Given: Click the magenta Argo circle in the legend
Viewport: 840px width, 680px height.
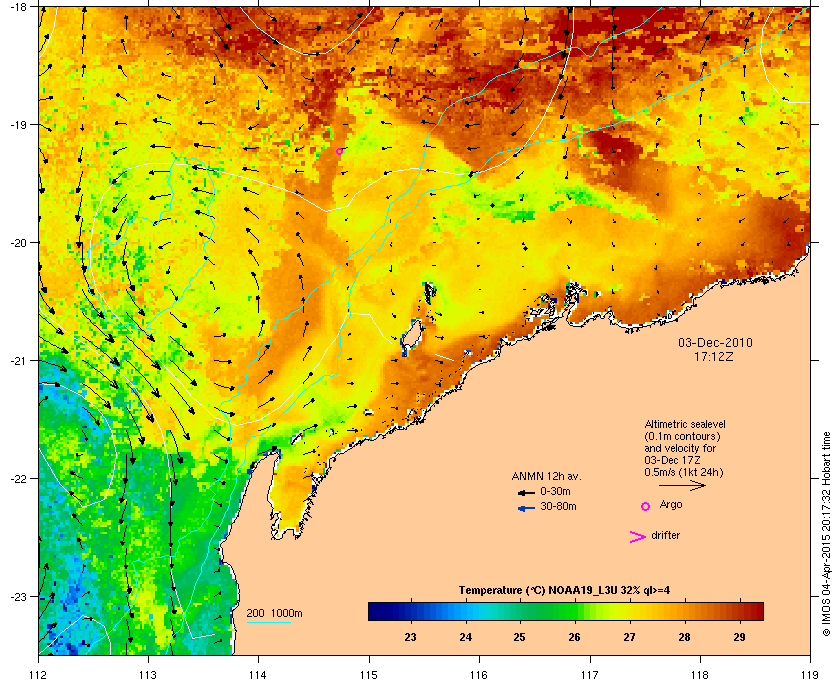Looking at the screenshot, I should coord(646,506).
